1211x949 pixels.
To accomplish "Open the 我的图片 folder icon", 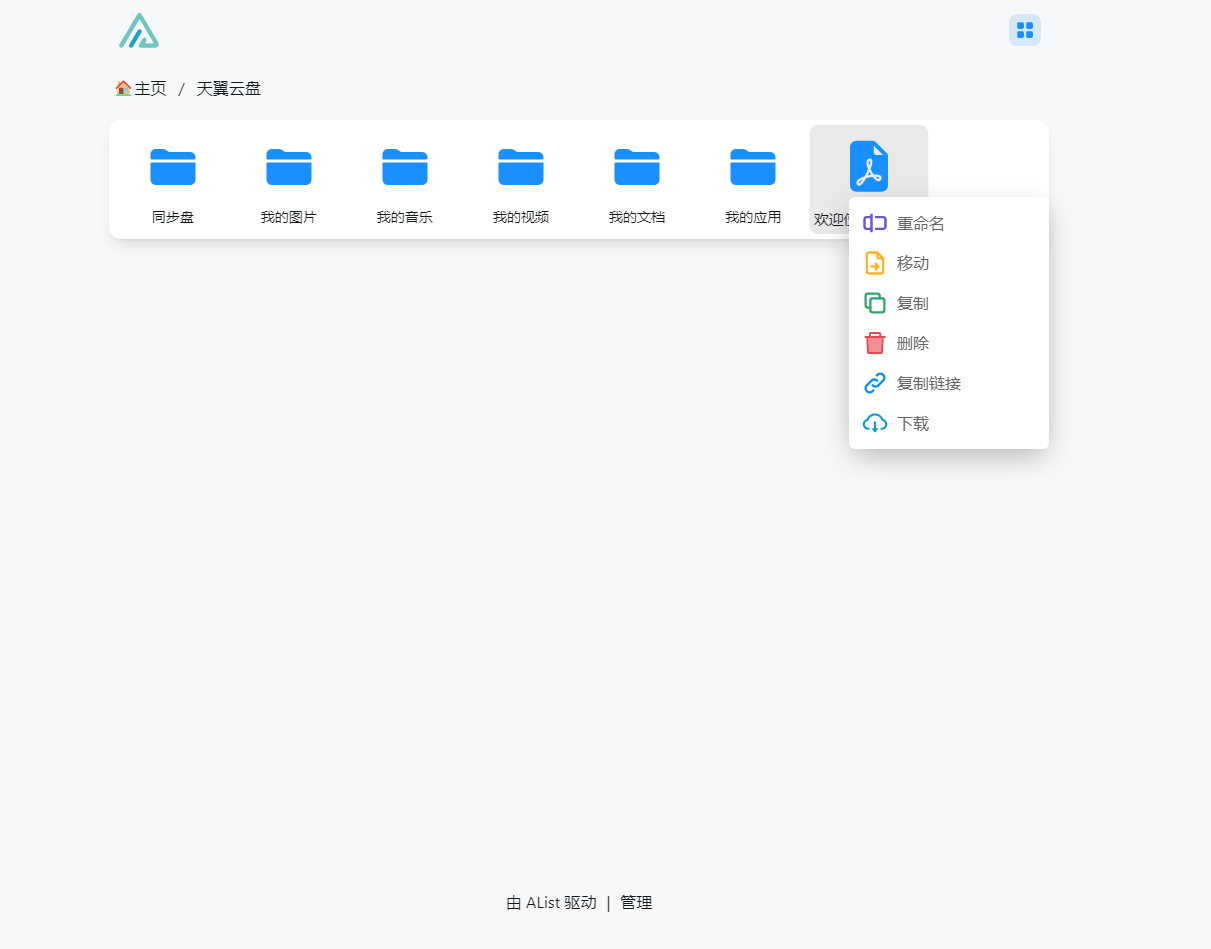I will (289, 166).
